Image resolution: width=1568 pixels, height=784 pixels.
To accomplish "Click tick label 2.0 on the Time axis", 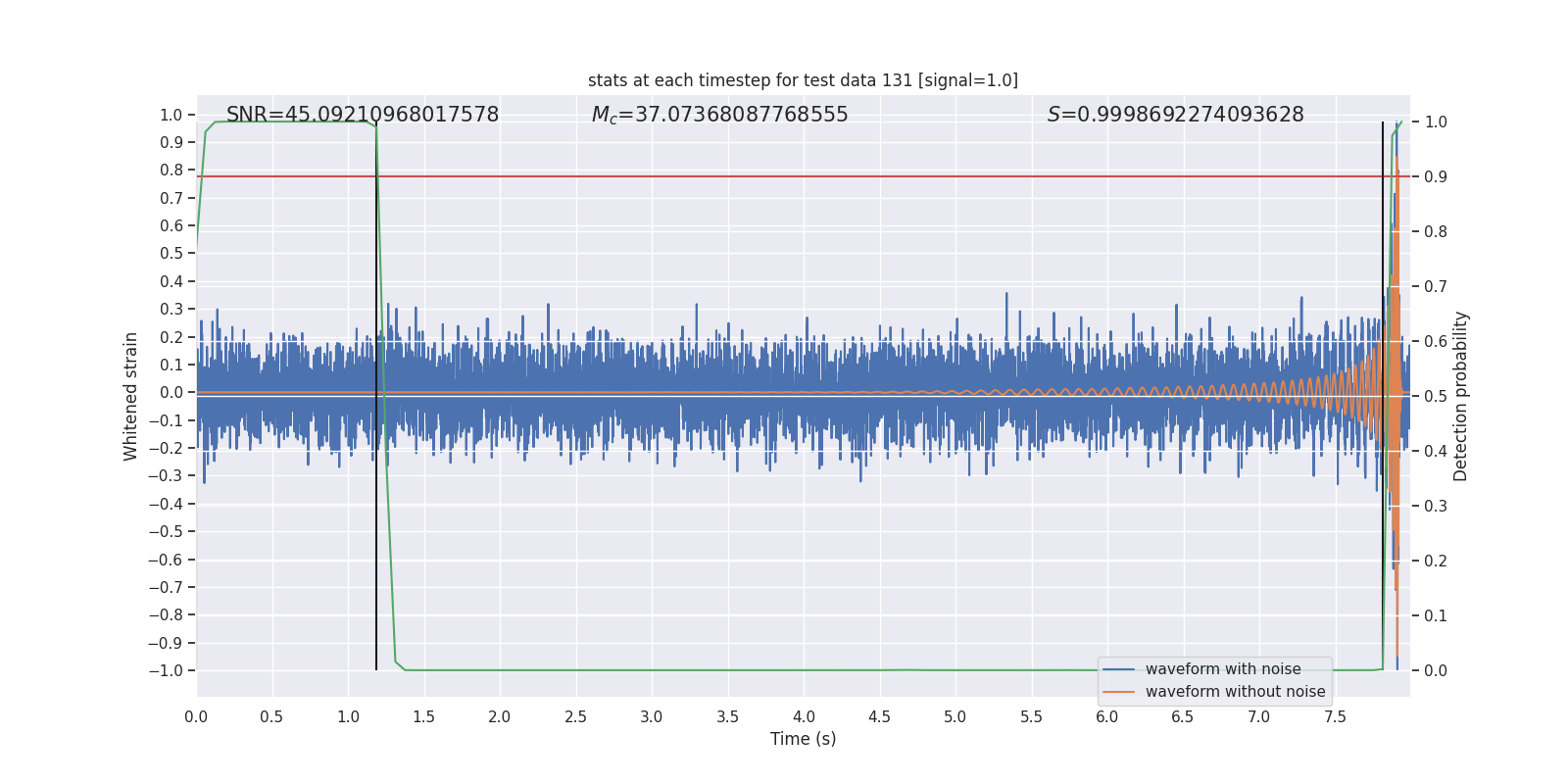I will (x=500, y=716).
